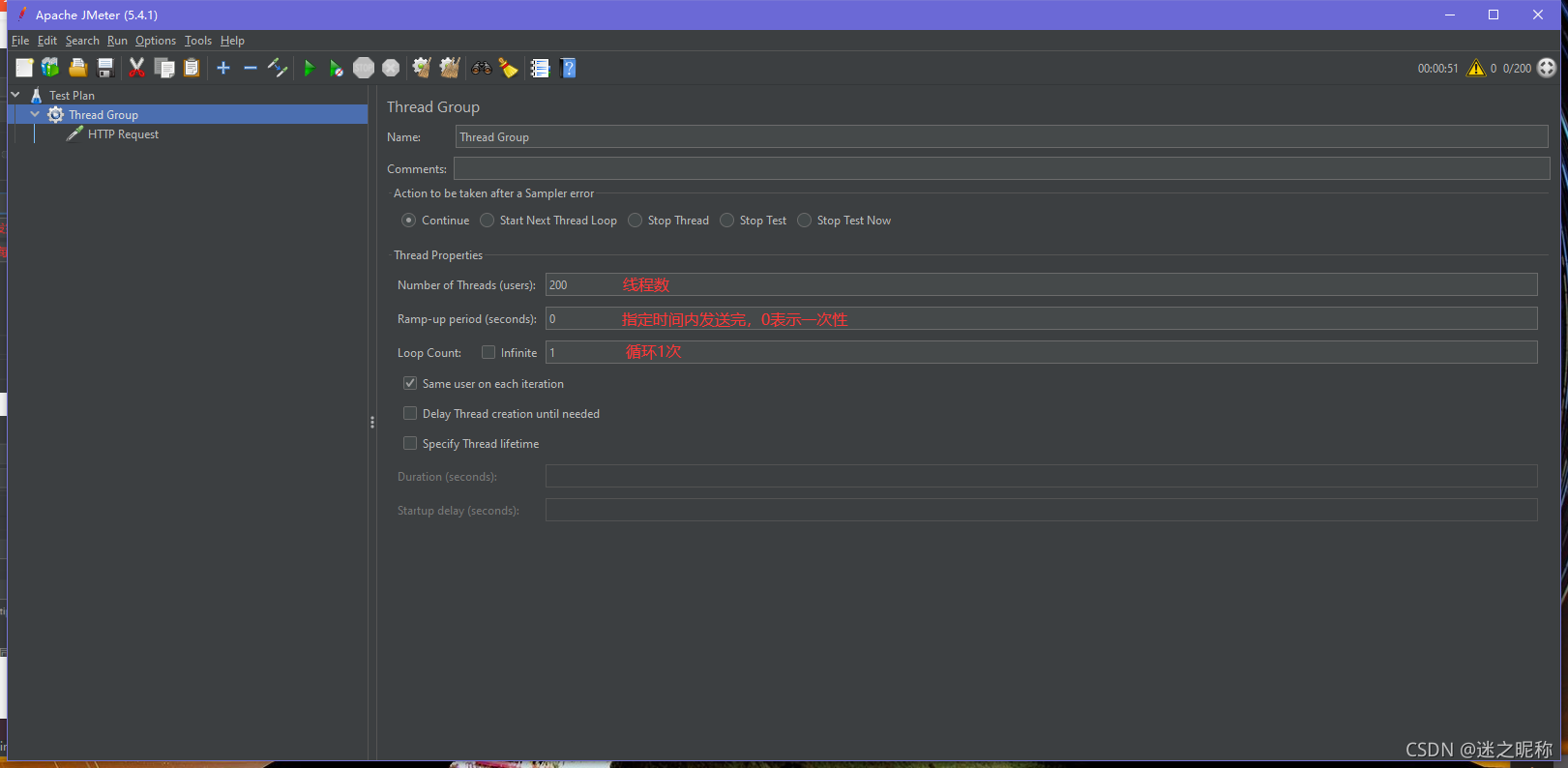The height and width of the screenshot is (768, 1568).
Task: Click the split pane divider handle
Action: tap(372, 423)
